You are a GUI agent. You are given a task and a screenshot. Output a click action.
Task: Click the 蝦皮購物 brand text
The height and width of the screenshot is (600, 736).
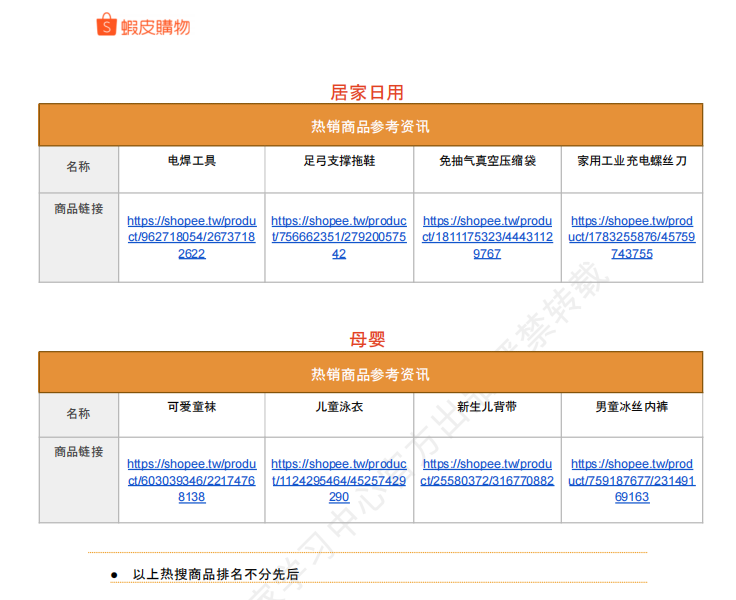(155, 27)
